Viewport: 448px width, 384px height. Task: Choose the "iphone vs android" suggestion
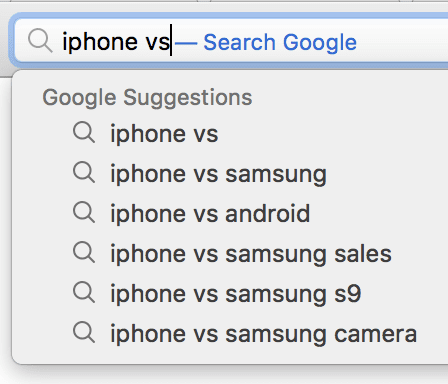[210, 213]
